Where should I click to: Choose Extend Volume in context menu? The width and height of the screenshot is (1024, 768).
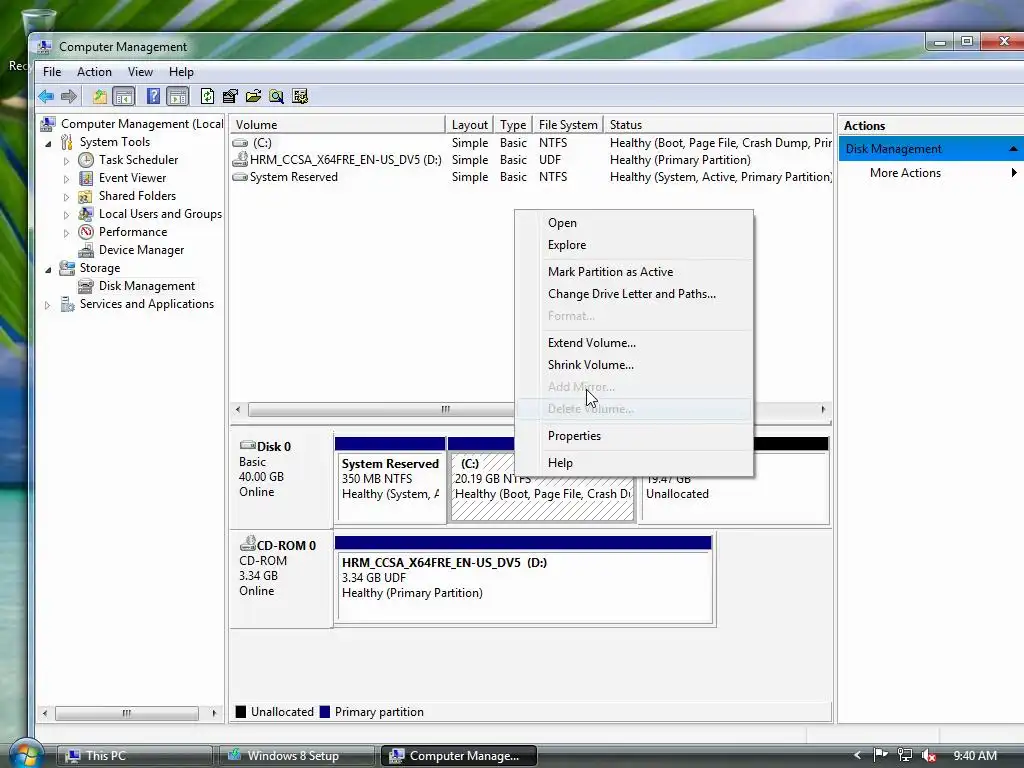(x=633, y=343)
